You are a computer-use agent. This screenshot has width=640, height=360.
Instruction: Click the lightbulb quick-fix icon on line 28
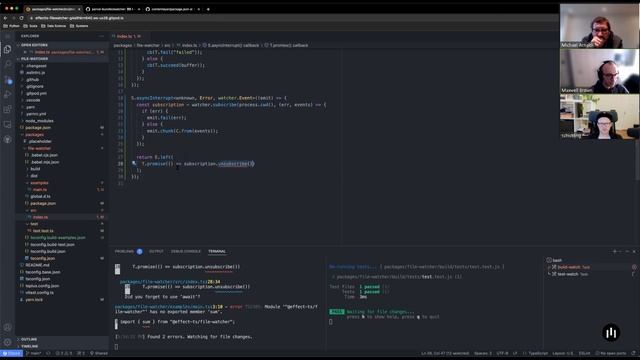point(134,163)
